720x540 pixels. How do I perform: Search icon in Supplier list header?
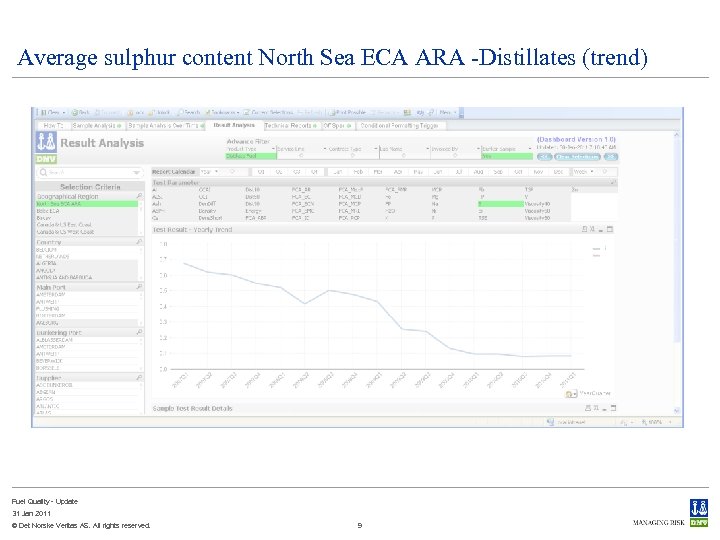140,377
